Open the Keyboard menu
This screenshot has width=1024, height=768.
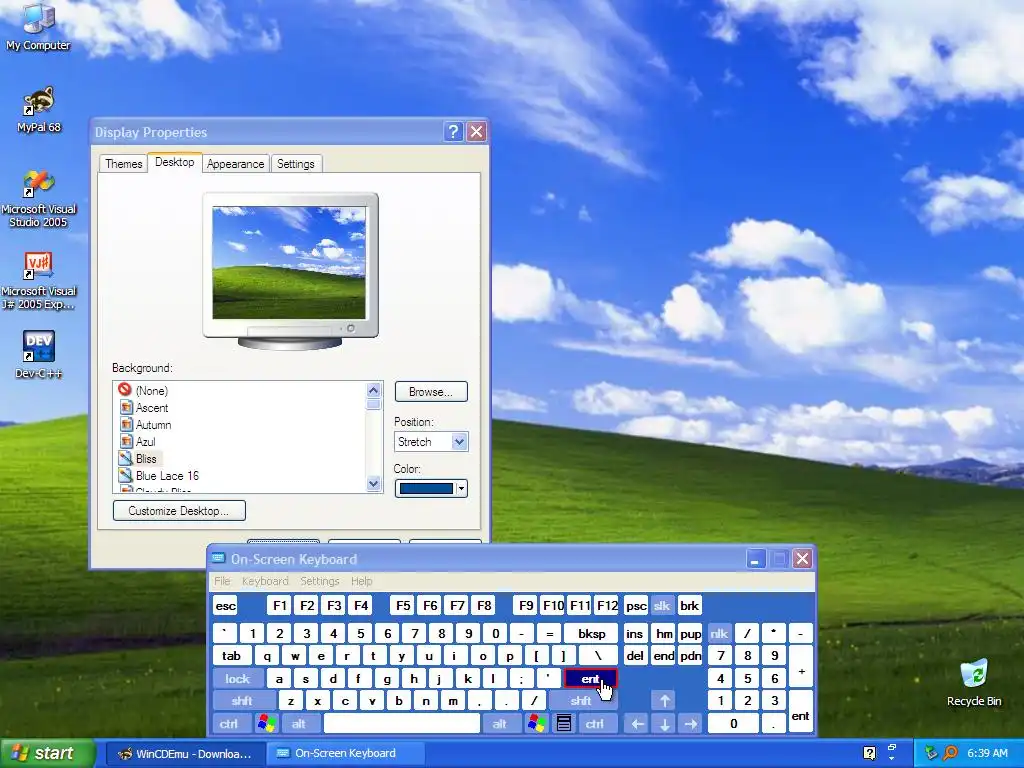pyautogui.click(x=265, y=581)
